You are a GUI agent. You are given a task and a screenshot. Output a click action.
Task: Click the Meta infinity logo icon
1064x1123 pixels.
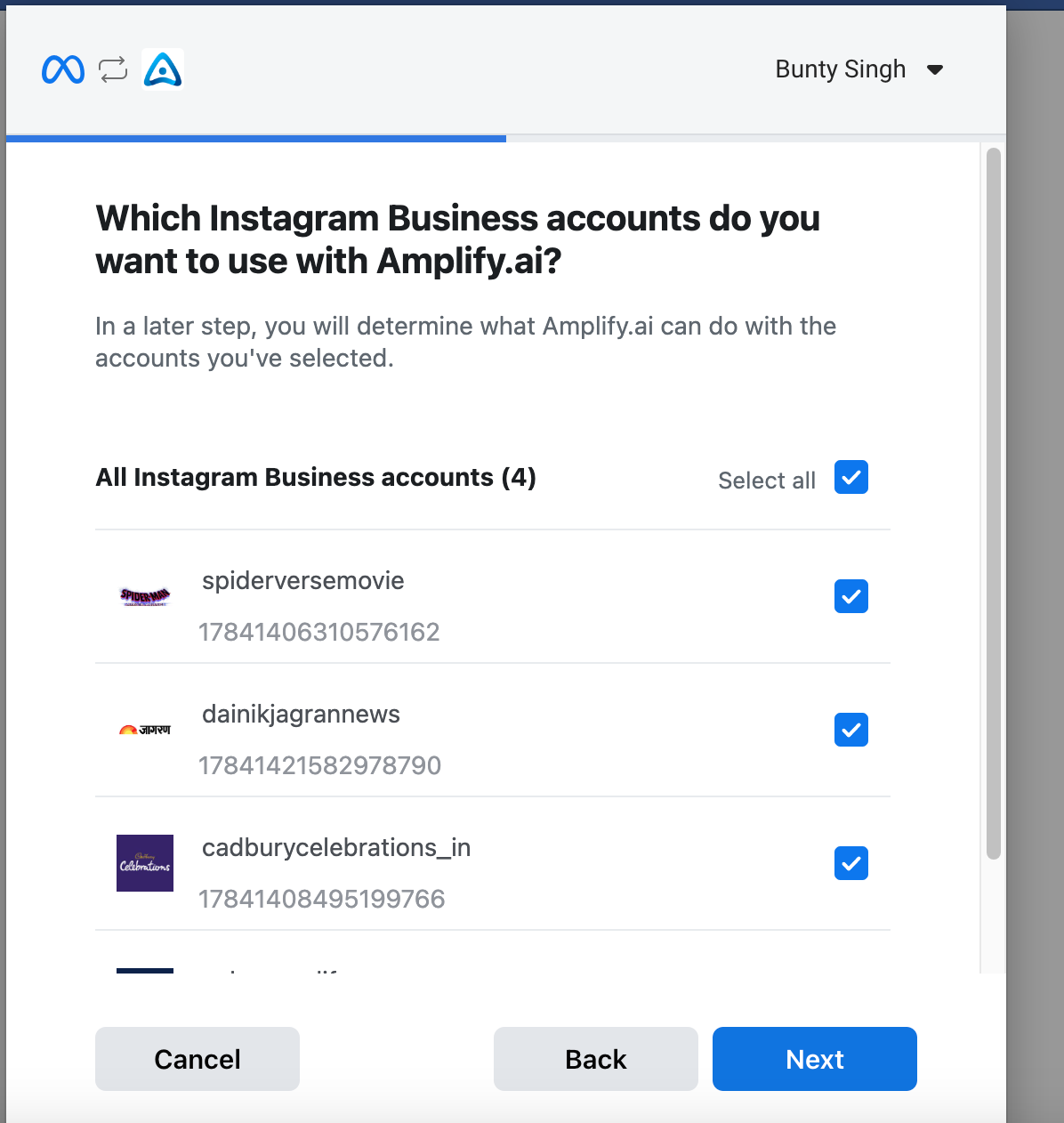(63, 69)
